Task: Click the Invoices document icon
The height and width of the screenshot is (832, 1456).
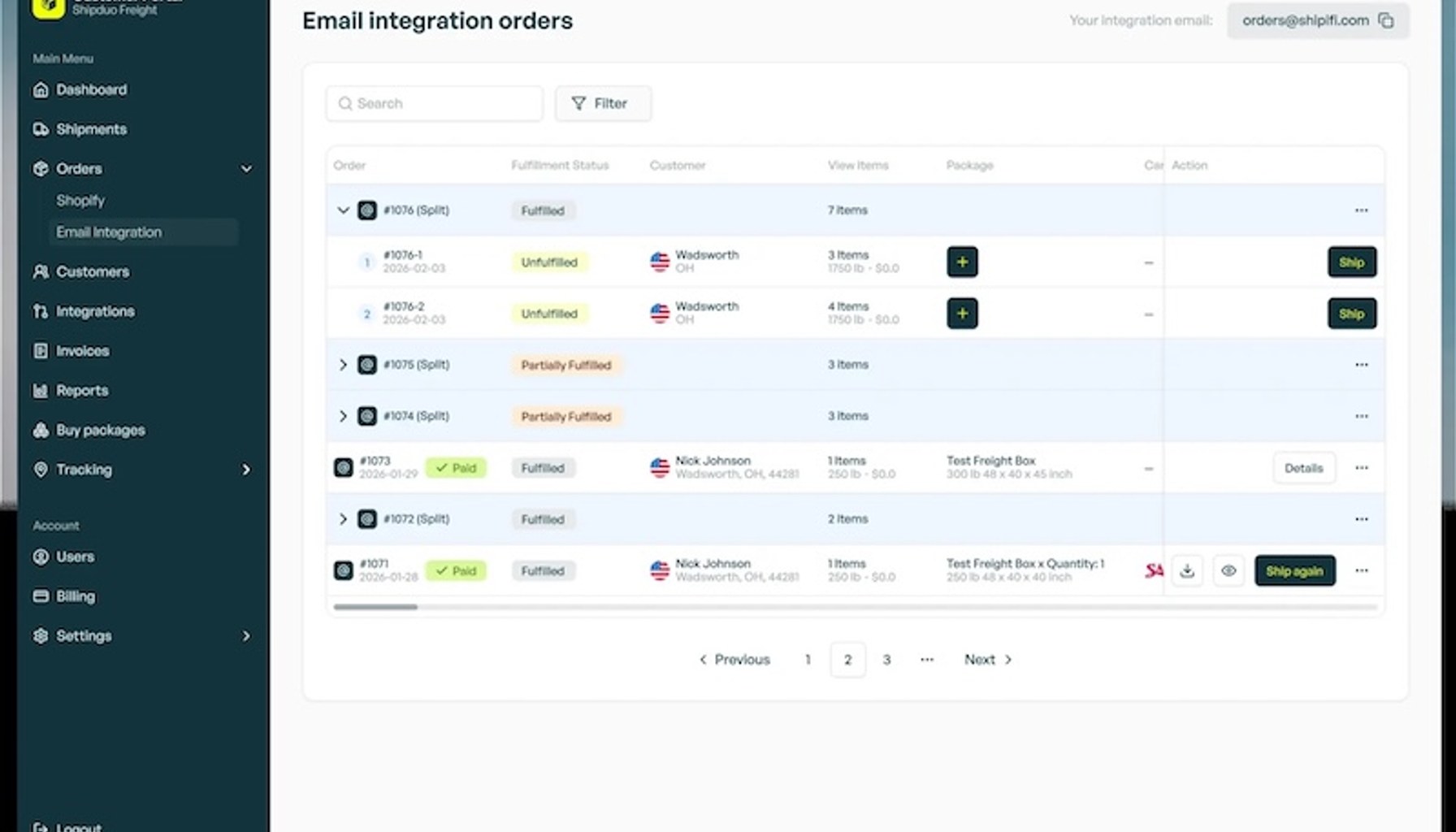Action: tap(41, 351)
